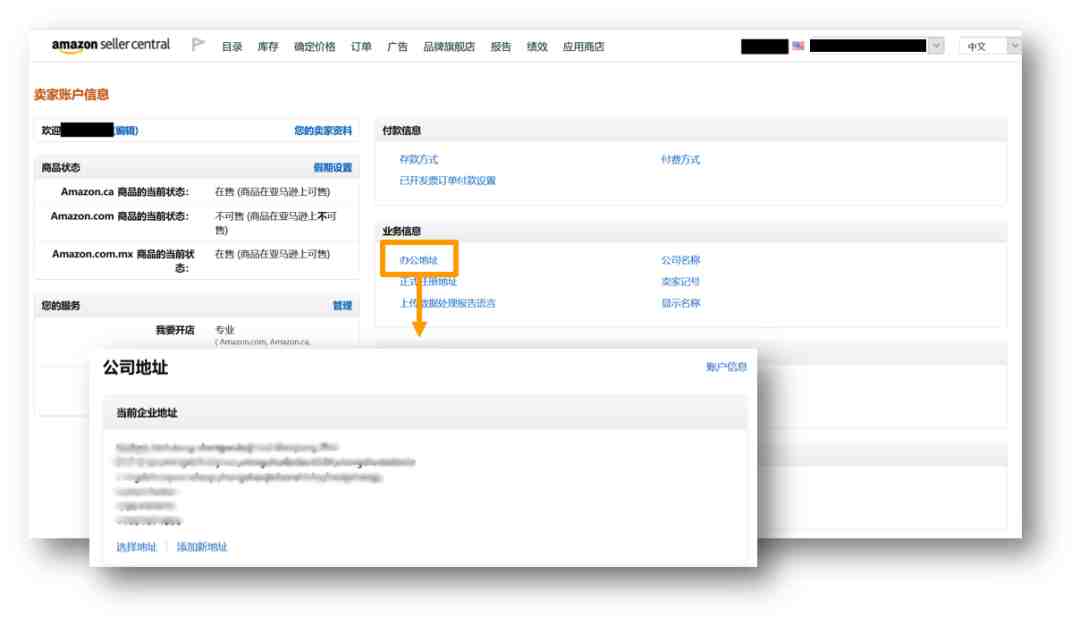Open 付费方式 link
This screenshot has height=625, width=1080.
[x=681, y=159]
